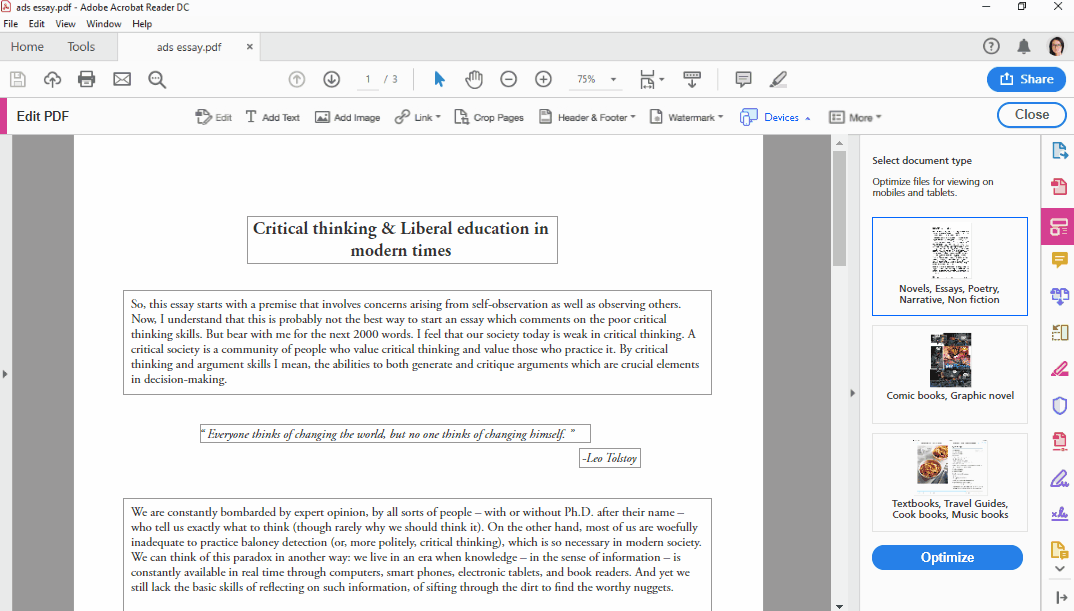Click the Edit tool

click(214, 117)
